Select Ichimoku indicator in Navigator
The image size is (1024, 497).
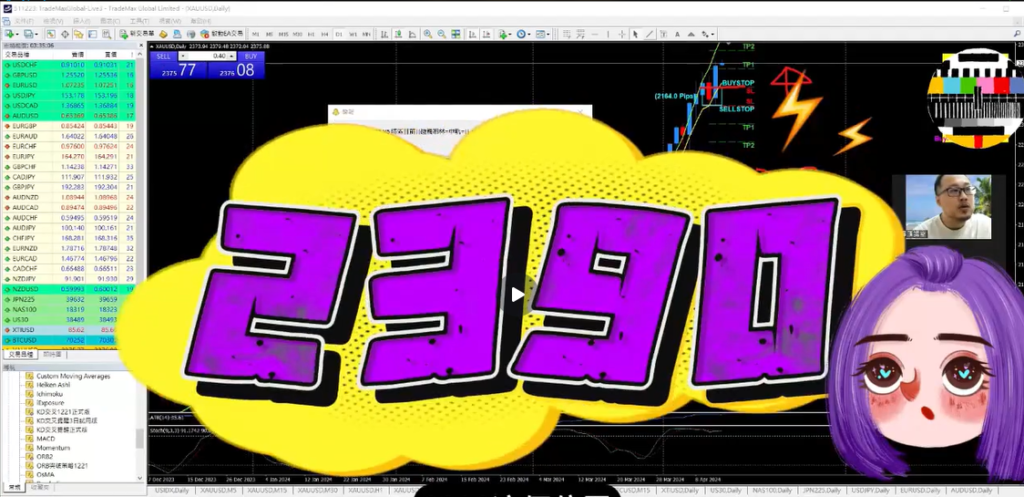(50, 394)
